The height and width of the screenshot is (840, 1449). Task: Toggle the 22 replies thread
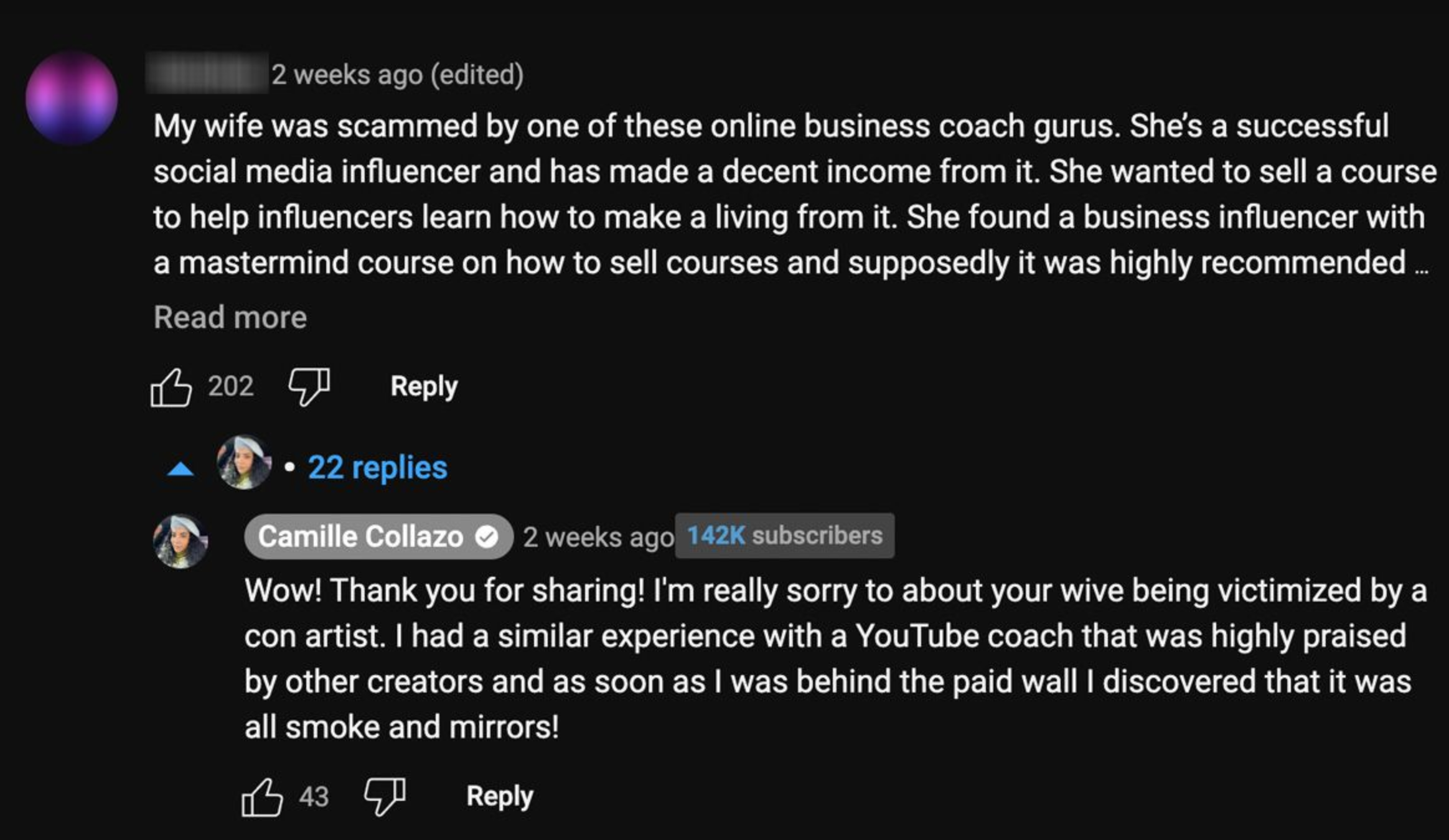tap(377, 468)
